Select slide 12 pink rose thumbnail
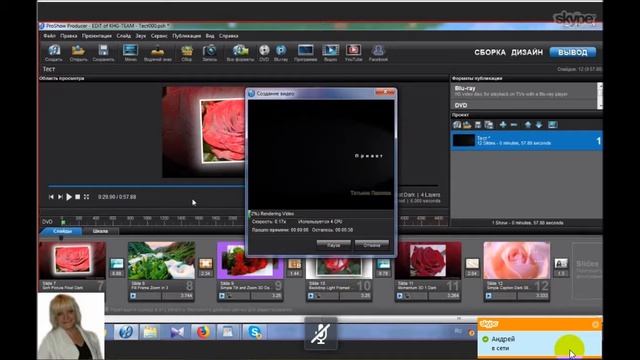The height and width of the screenshot is (360, 640). [517, 260]
